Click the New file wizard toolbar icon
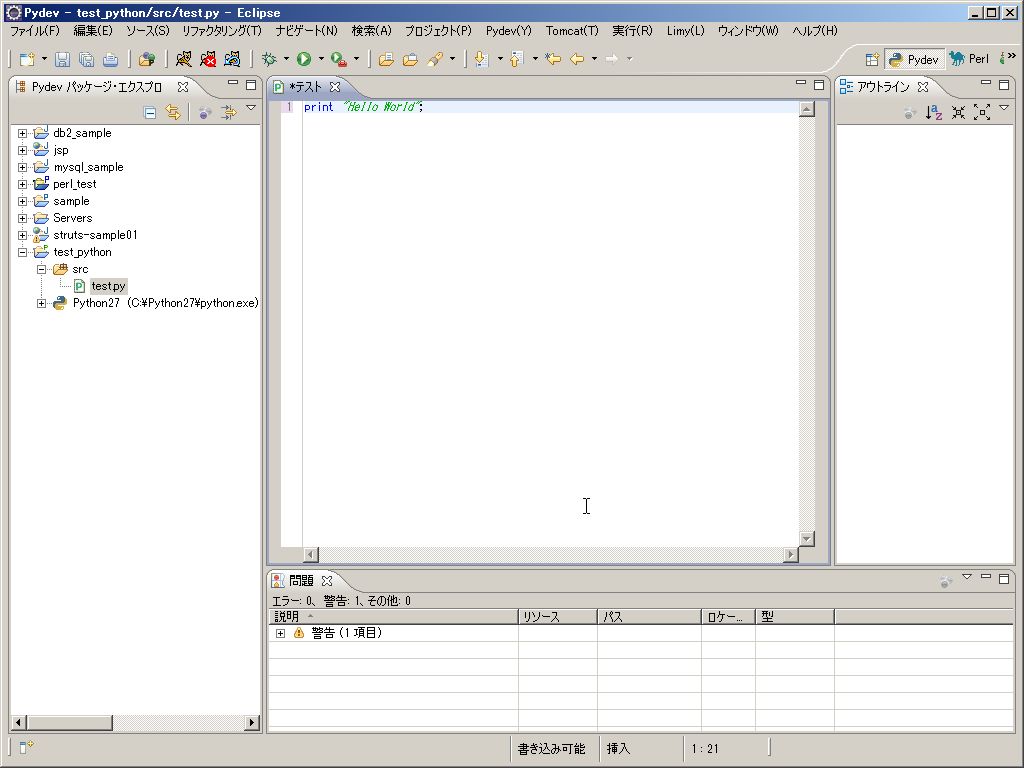 click(x=27, y=59)
